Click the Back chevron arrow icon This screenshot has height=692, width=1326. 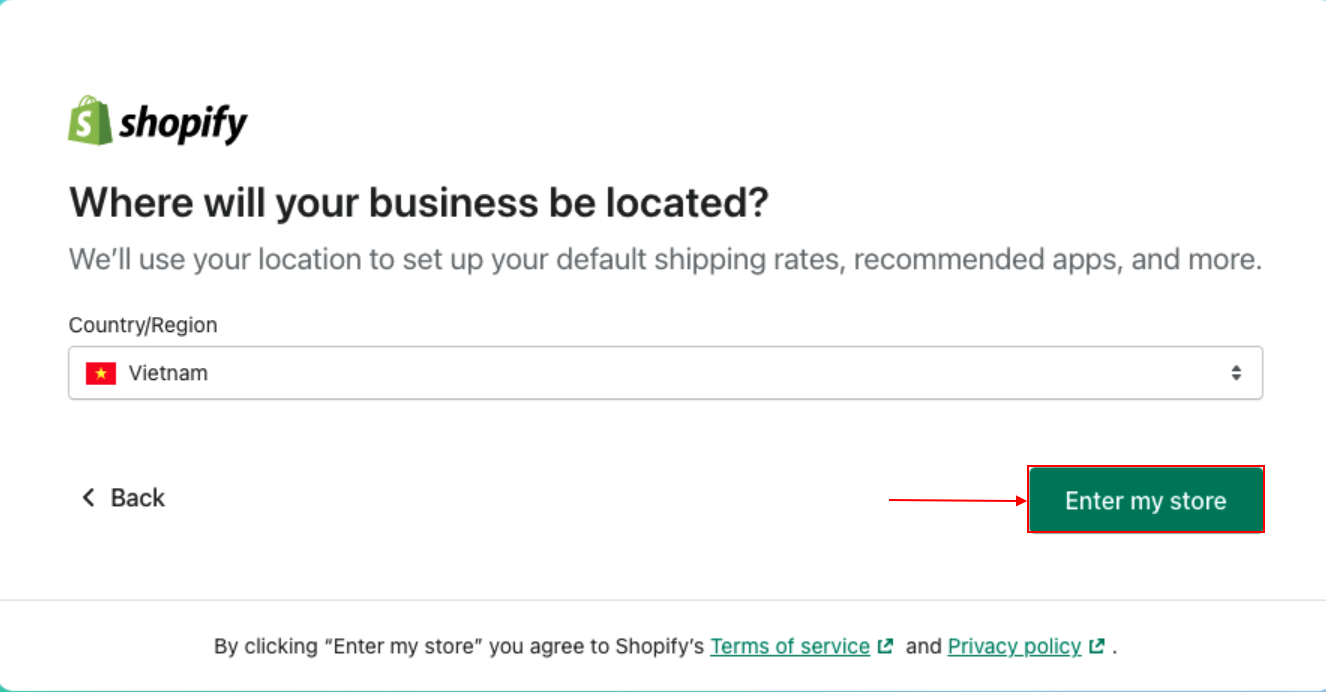(x=88, y=498)
